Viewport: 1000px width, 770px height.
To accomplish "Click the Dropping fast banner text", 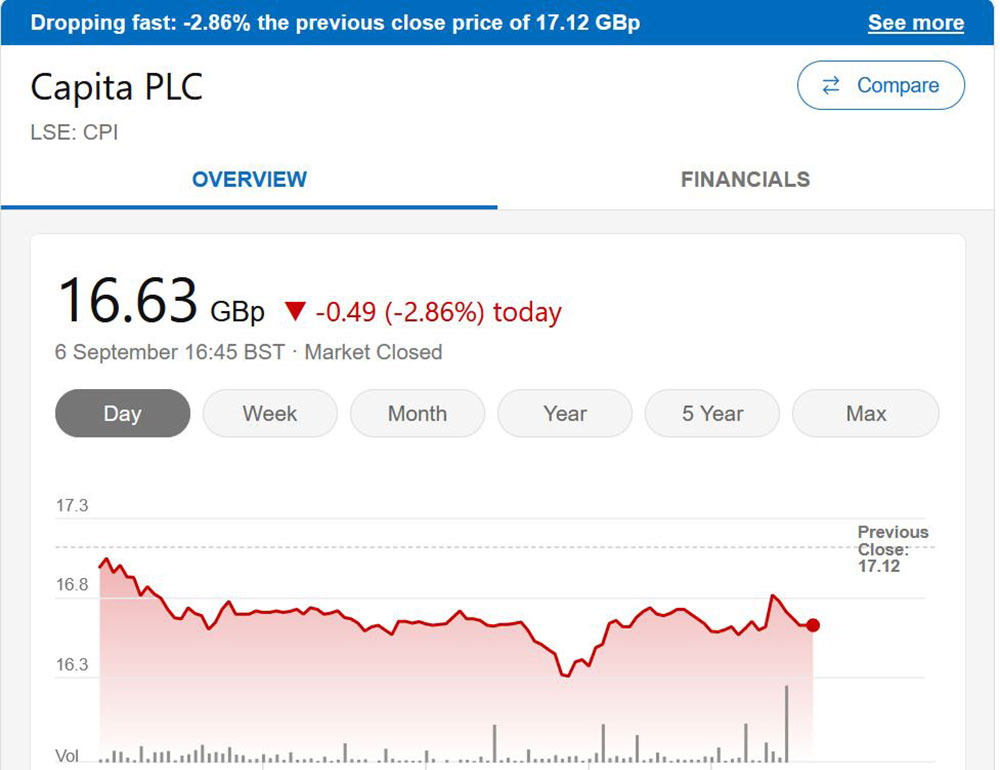I will pyautogui.click(x=335, y=23).
